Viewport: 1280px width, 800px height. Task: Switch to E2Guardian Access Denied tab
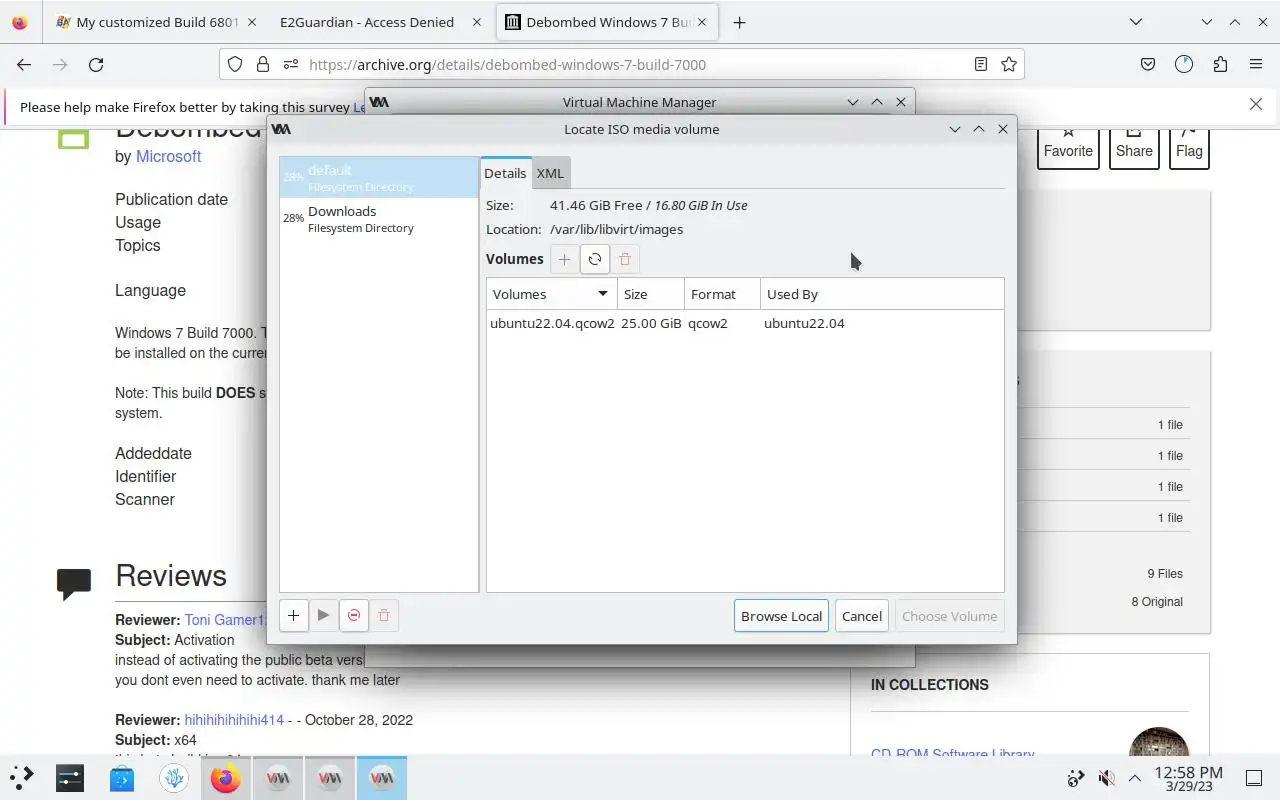pyautogui.click(x=366, y=22)
